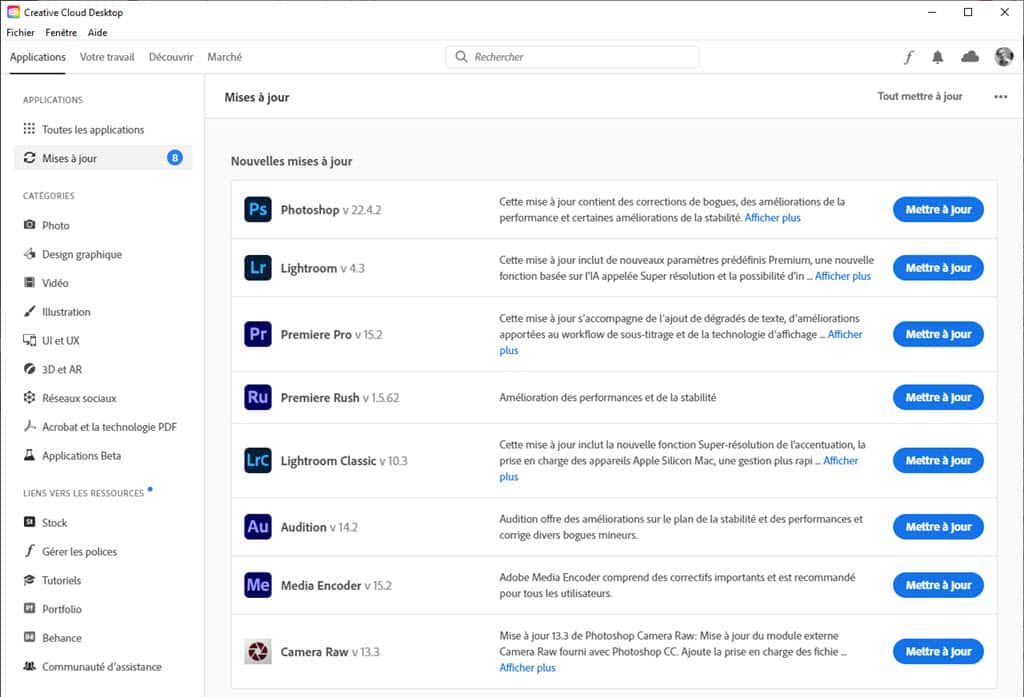The width and height of the screenshot is (1024, 697).
Task: Expand Lightroom Classic description Afficher plus
Action: coord(840,461)
